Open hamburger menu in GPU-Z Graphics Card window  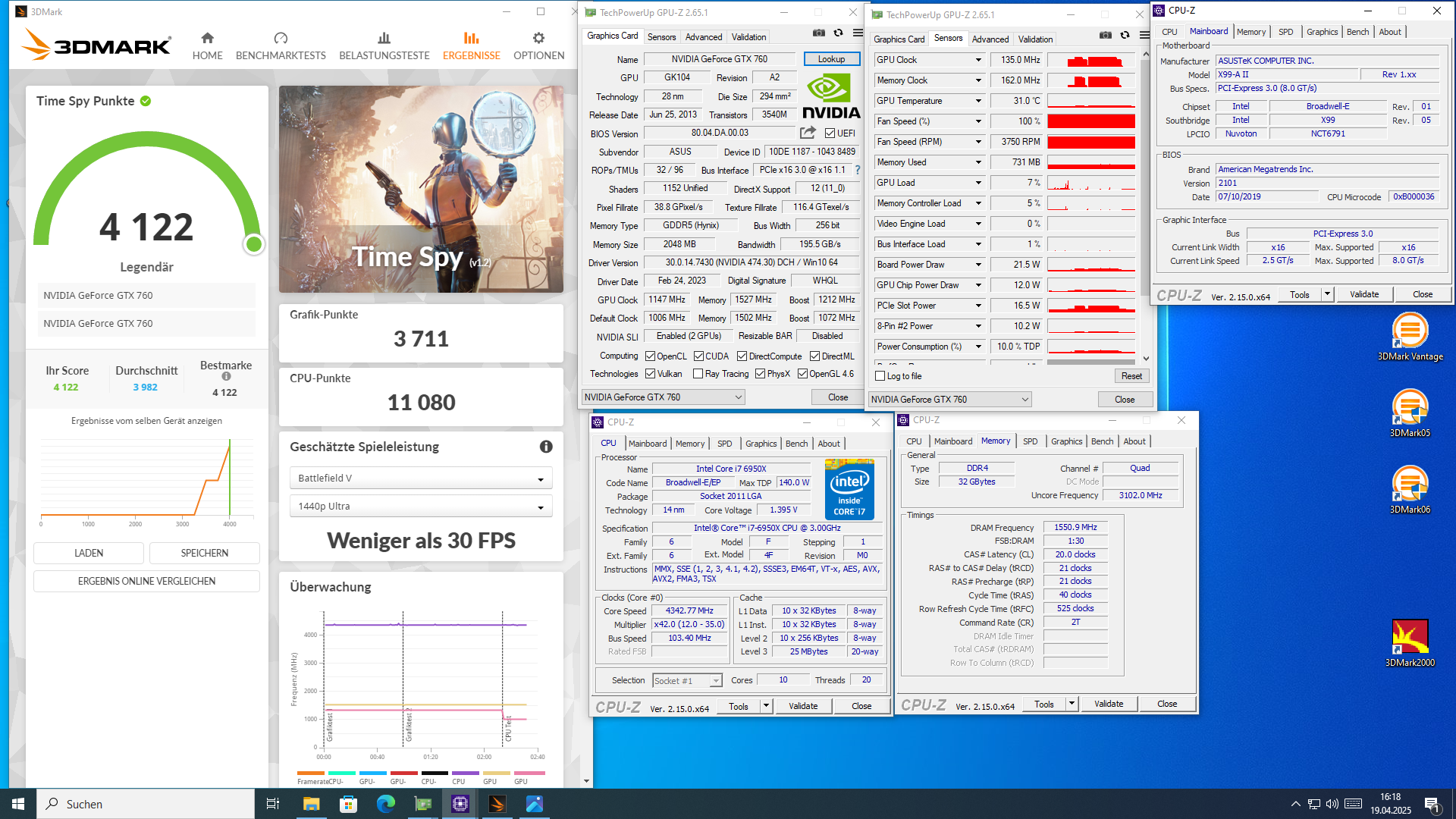(858, 33)
